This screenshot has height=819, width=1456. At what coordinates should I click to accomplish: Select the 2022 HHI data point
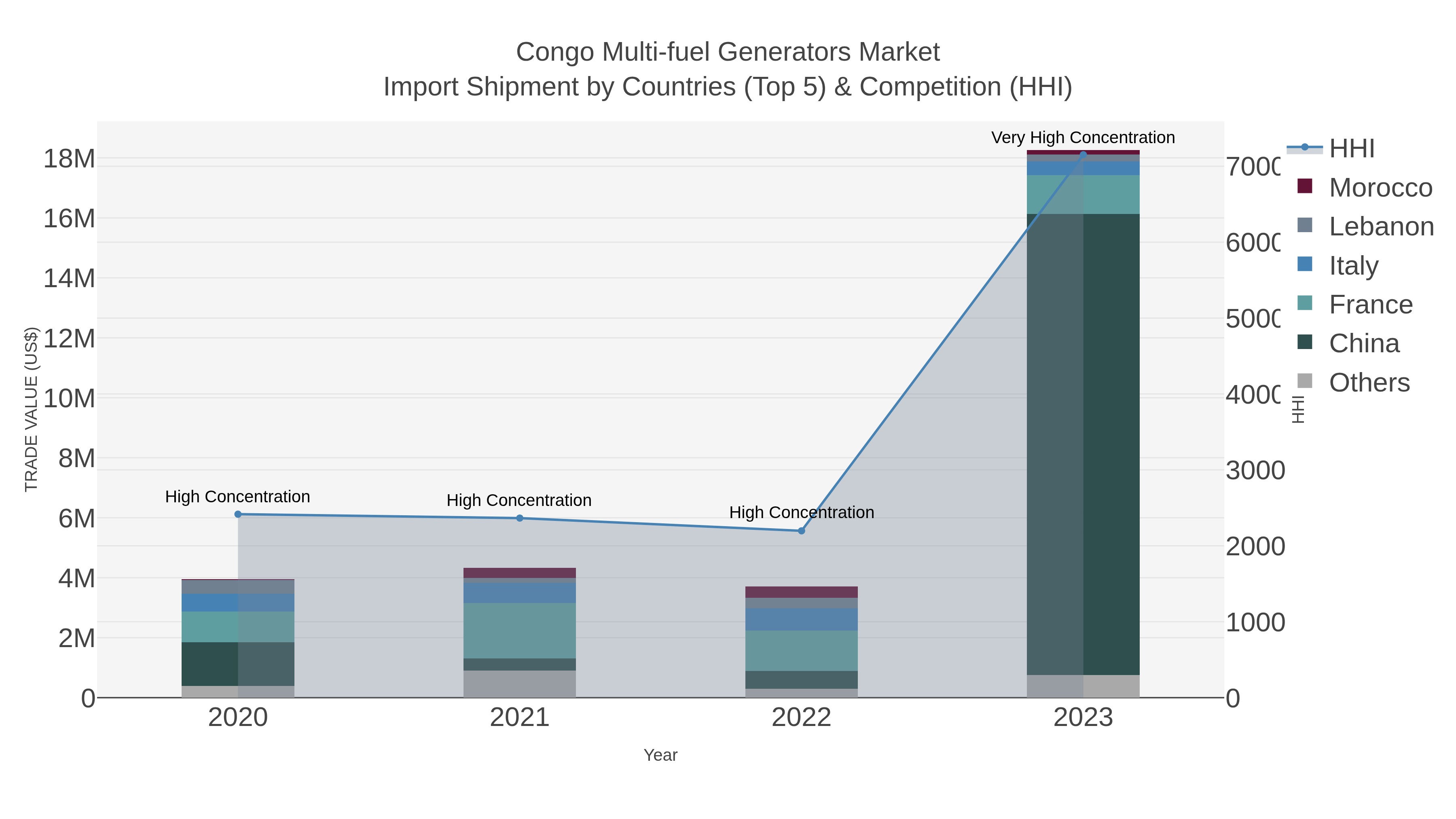[x=802, y=531]
